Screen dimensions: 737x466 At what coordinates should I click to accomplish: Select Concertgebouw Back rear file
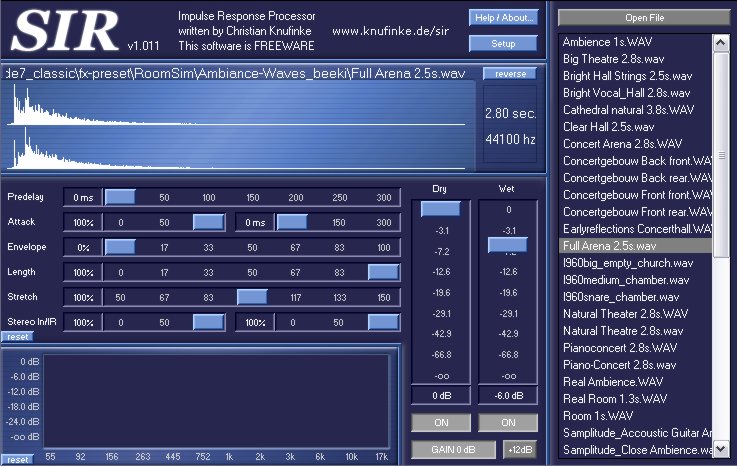(x=637, y=178)
